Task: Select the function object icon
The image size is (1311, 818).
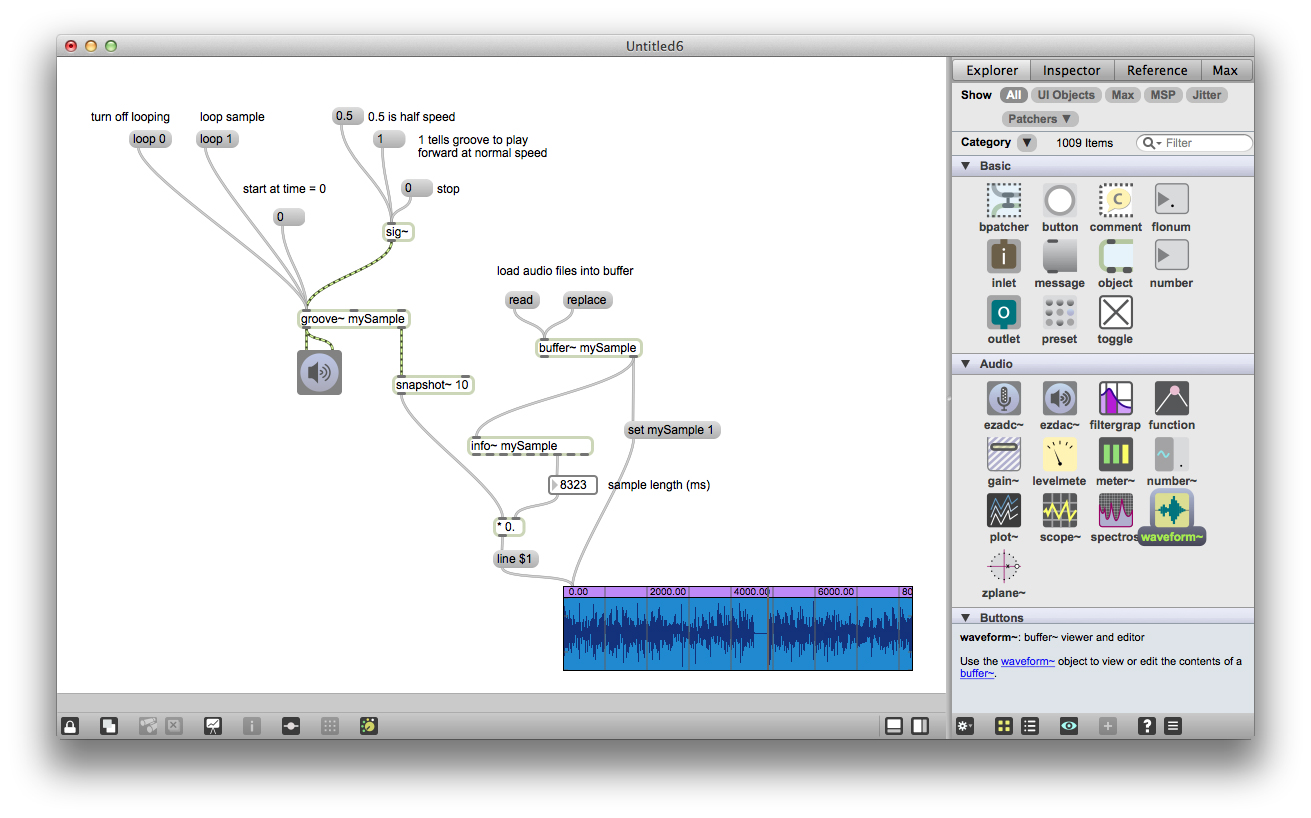Action: coord(1171,399)
